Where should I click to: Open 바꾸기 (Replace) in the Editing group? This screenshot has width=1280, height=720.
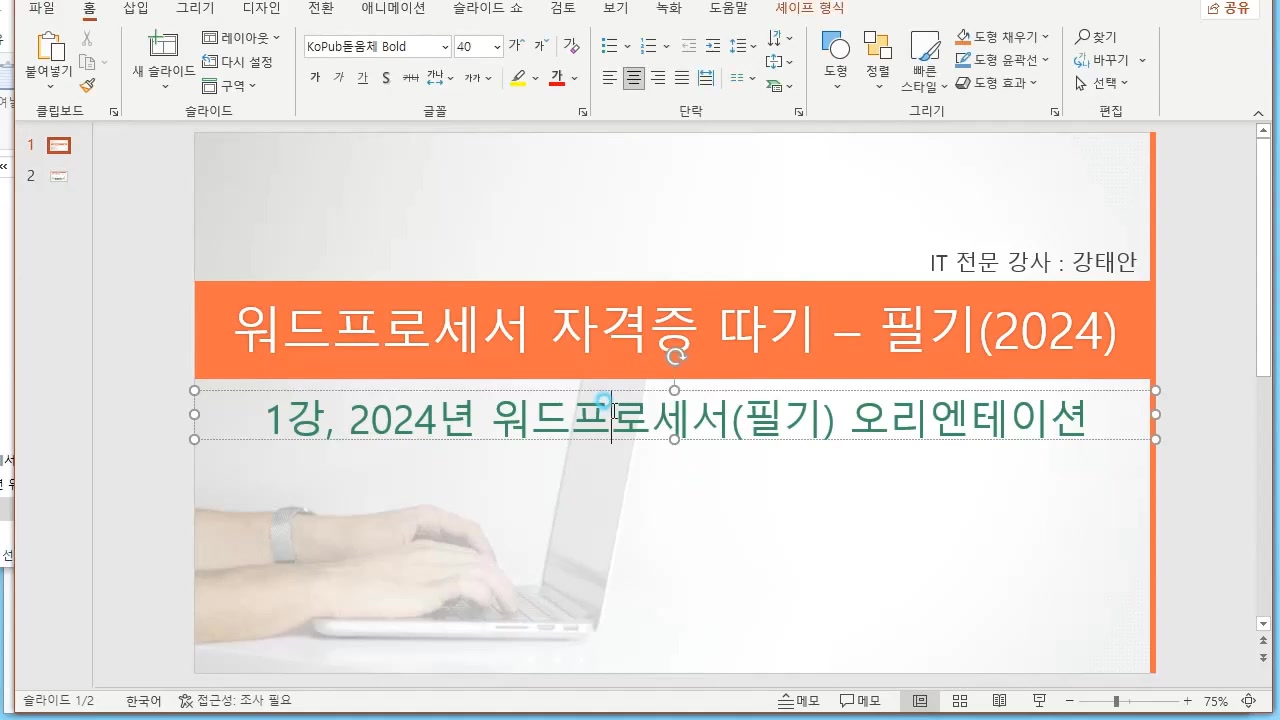(1105, 60)
